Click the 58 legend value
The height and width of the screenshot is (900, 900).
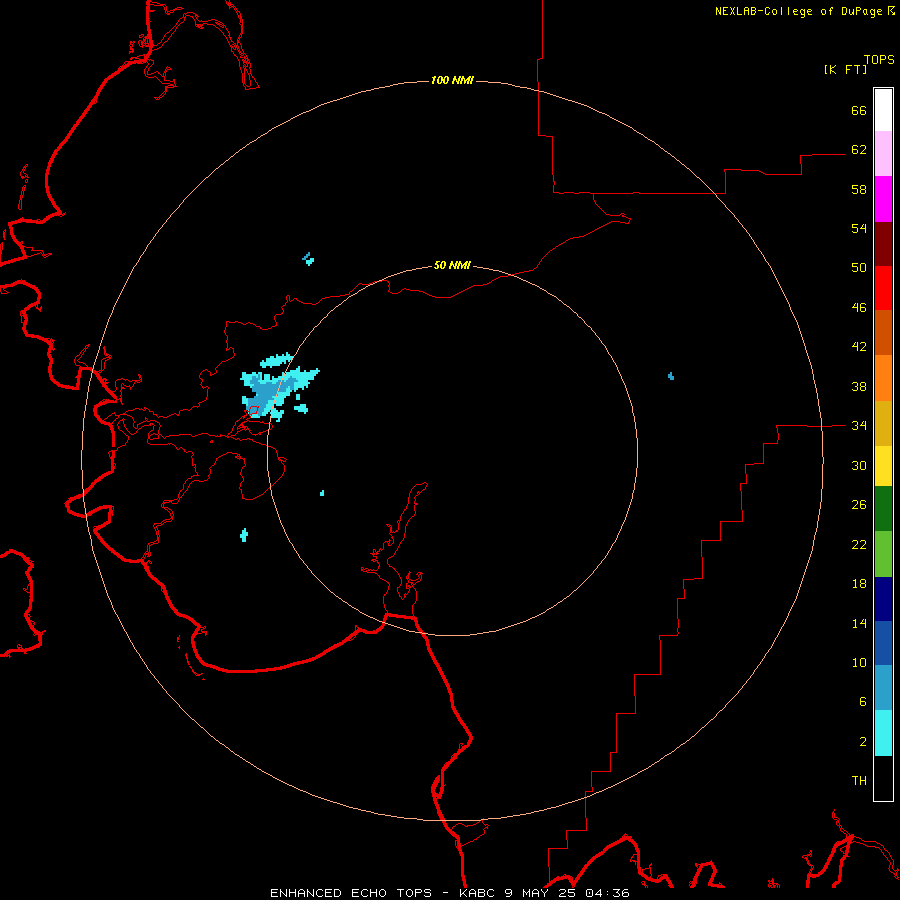pos(859,189)
